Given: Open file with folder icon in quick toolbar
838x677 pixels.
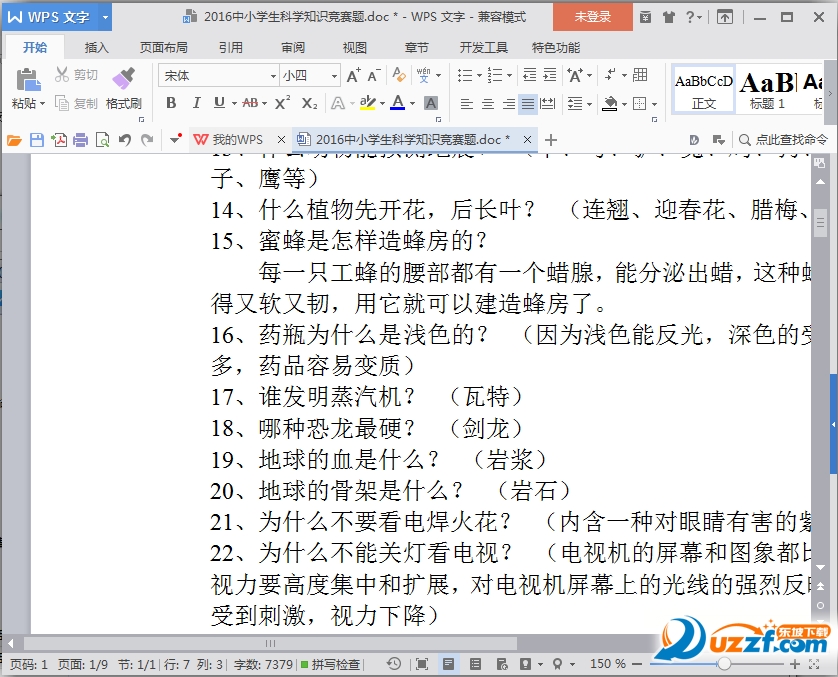Looking at the screenshot, I should coord(14,140).
